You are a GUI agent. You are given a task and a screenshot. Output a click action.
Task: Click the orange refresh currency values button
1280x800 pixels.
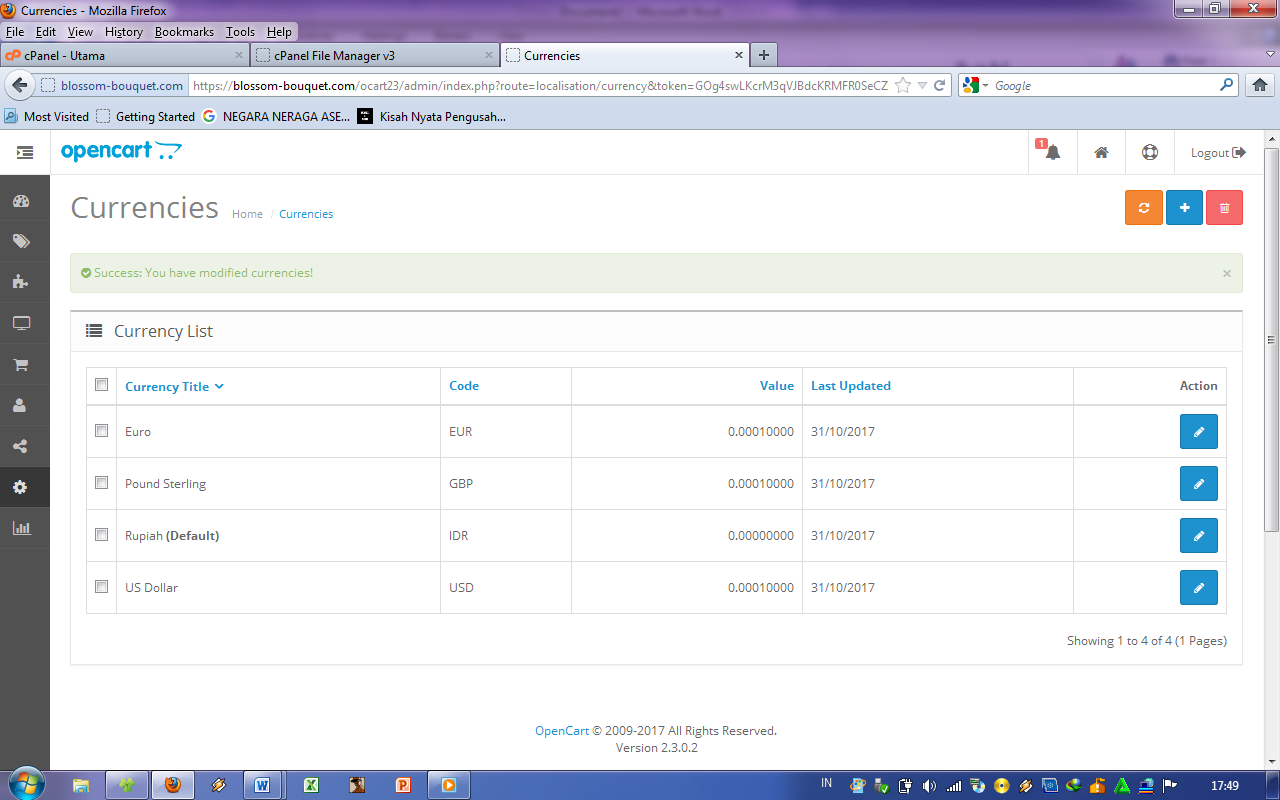(x=1144, y=208)
